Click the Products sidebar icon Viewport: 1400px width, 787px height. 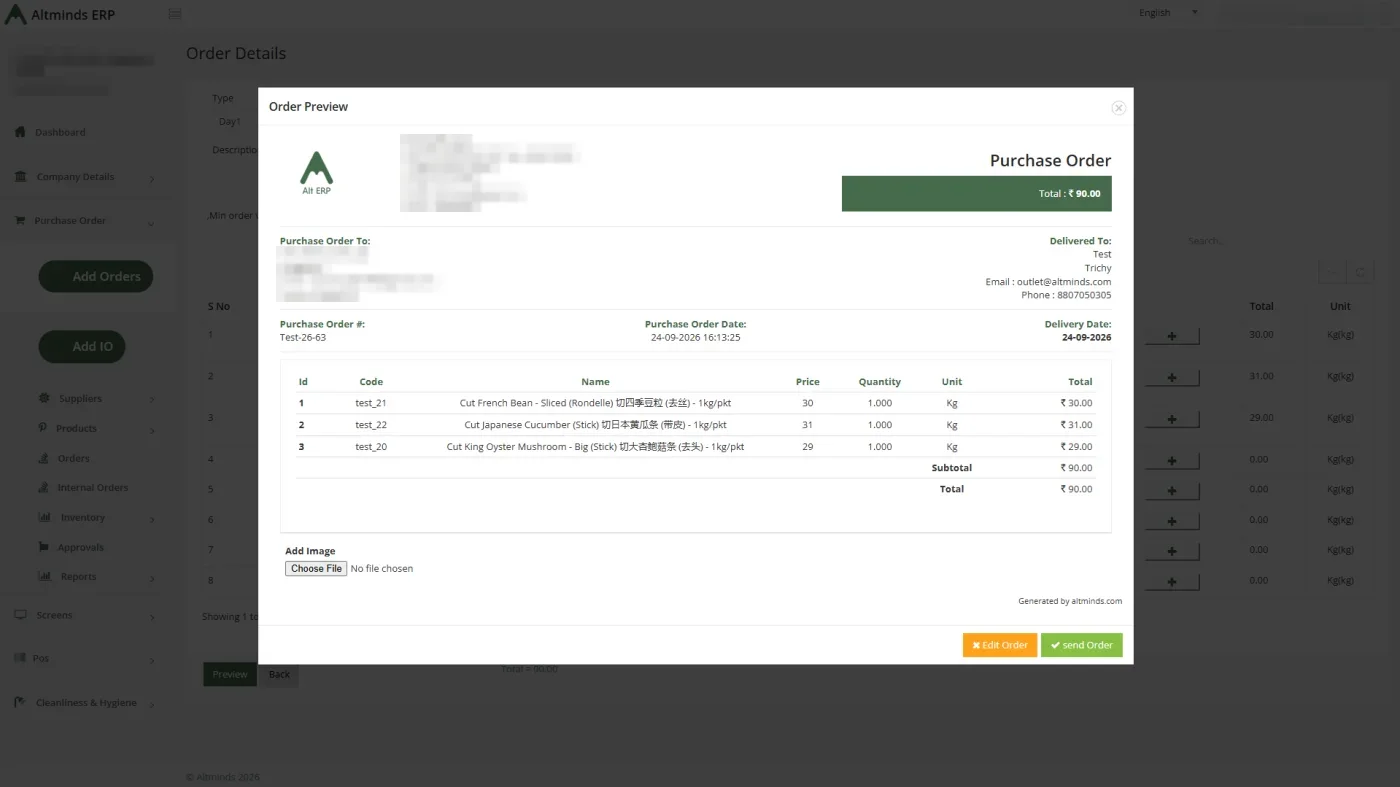[x=43, y=428]
